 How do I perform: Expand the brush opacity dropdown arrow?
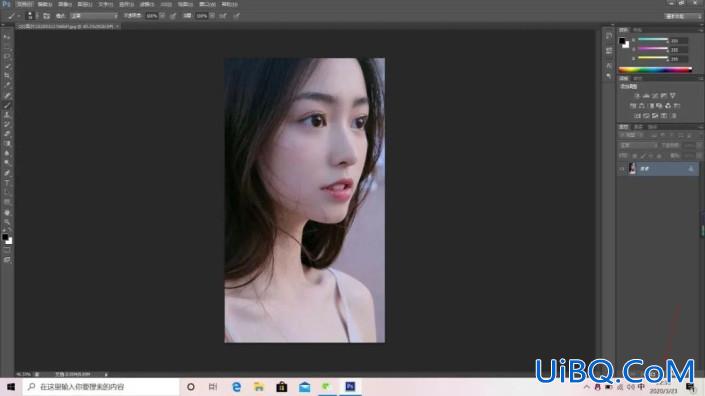(x=162, y=16)
